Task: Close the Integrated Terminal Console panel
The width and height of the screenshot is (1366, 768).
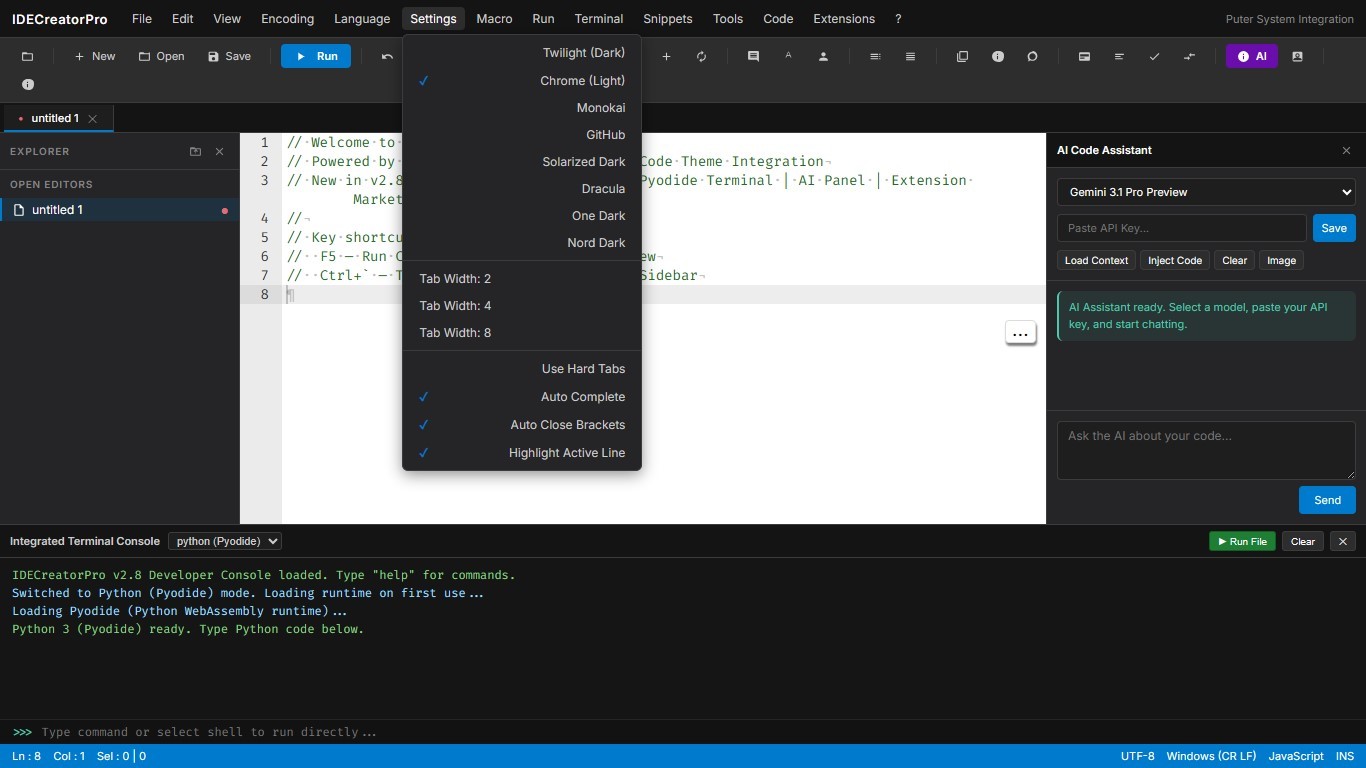Action: (x=1343, y=541)
